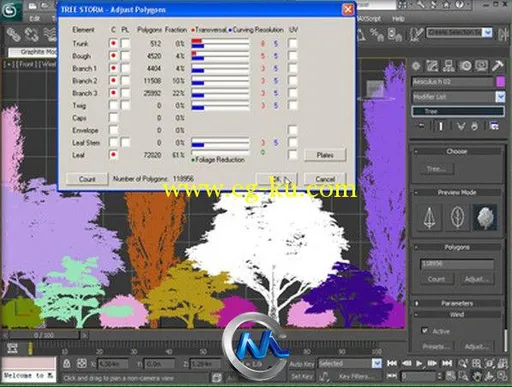Open the Selected key filter dropdown

tap(377, 363)
